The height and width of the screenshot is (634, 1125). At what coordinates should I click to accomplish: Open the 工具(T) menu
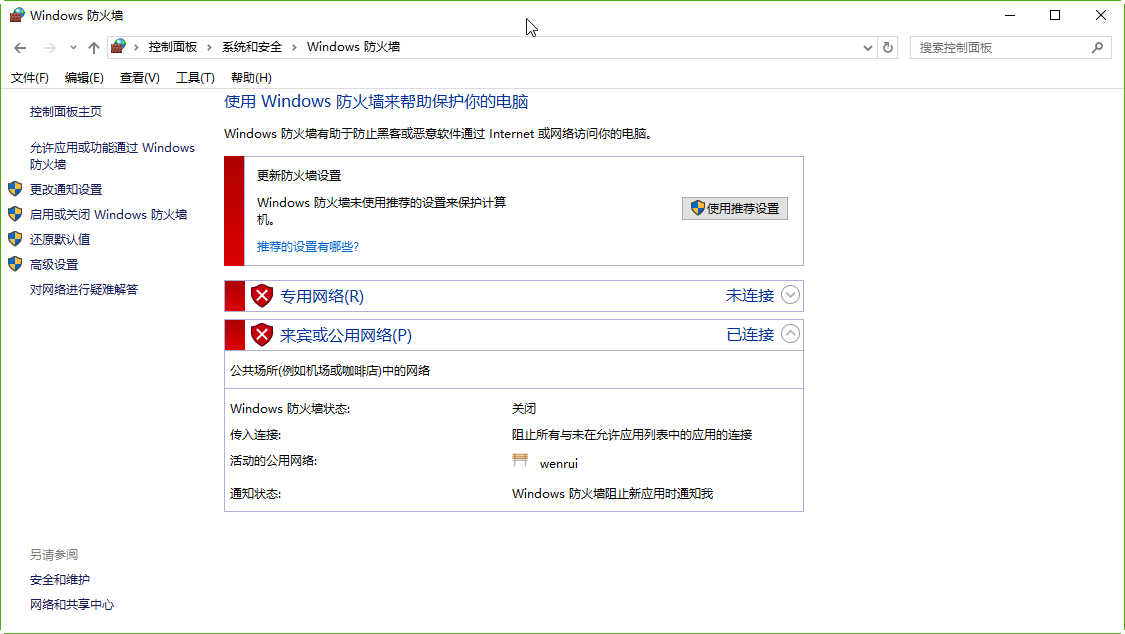[x=195, y=77]
